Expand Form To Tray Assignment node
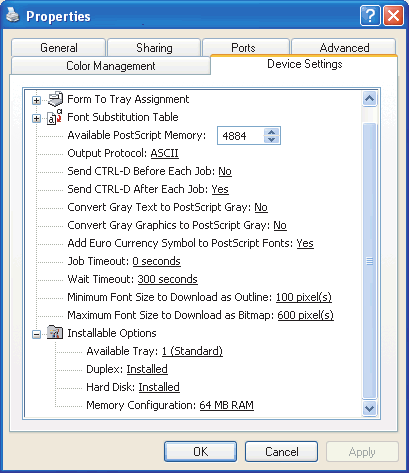Image resolution: width=409 pixels, height=473 pixels. point(37,100)
